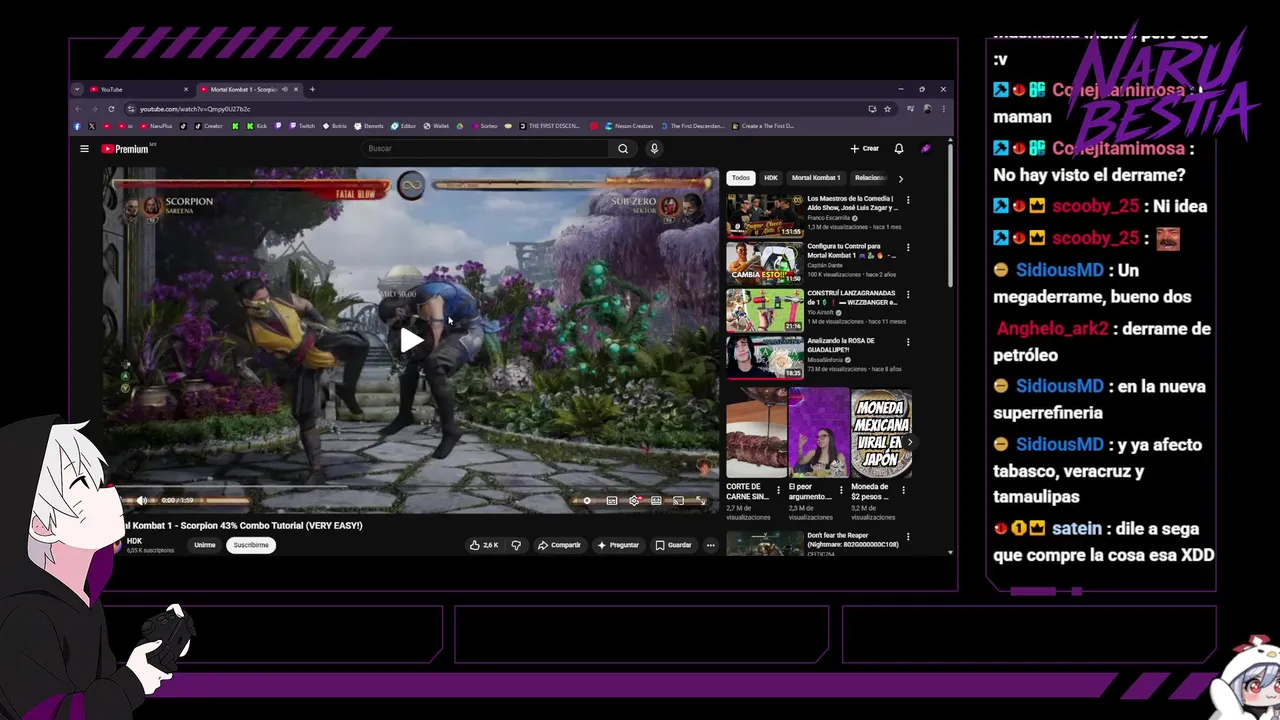
Task: Open the Nexon Creators bookmark
Action: 628,126
